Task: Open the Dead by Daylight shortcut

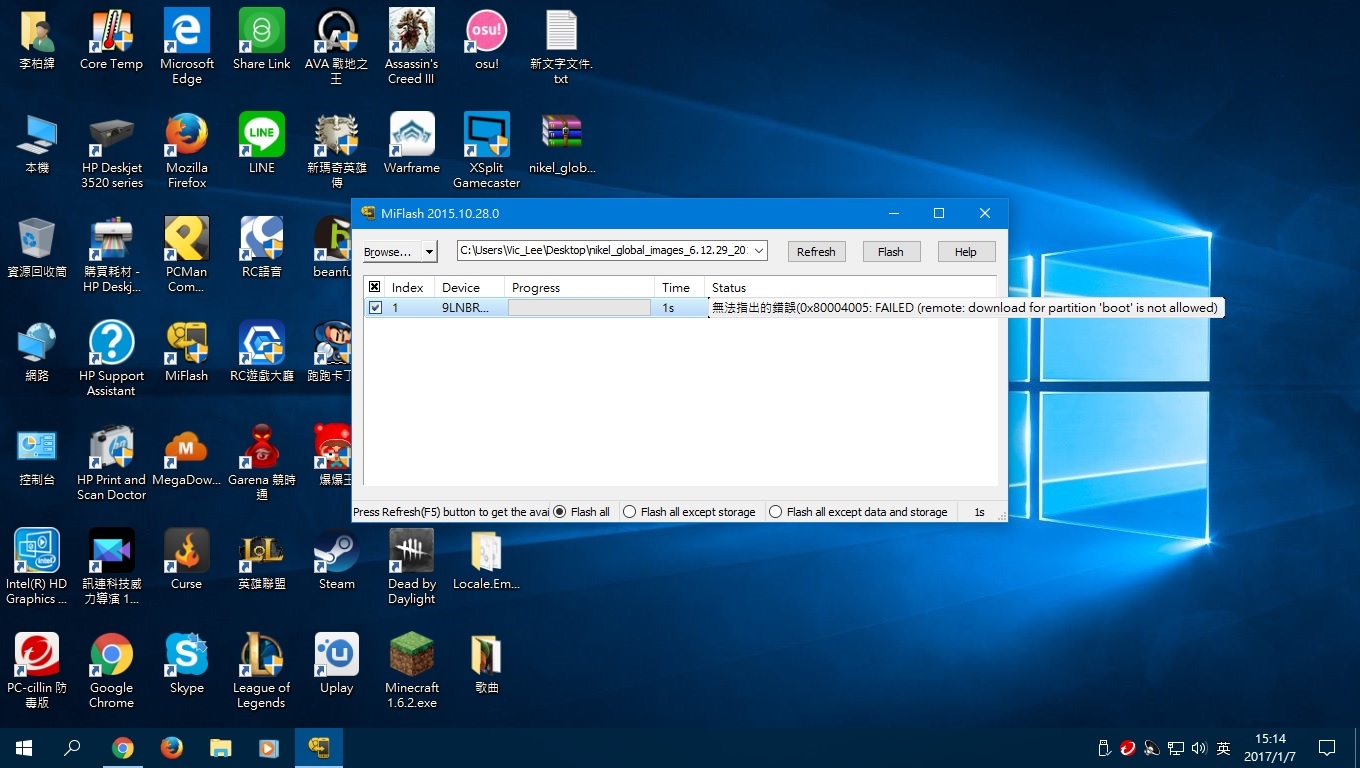Action: pyautogui.click(x=411, y=567)
